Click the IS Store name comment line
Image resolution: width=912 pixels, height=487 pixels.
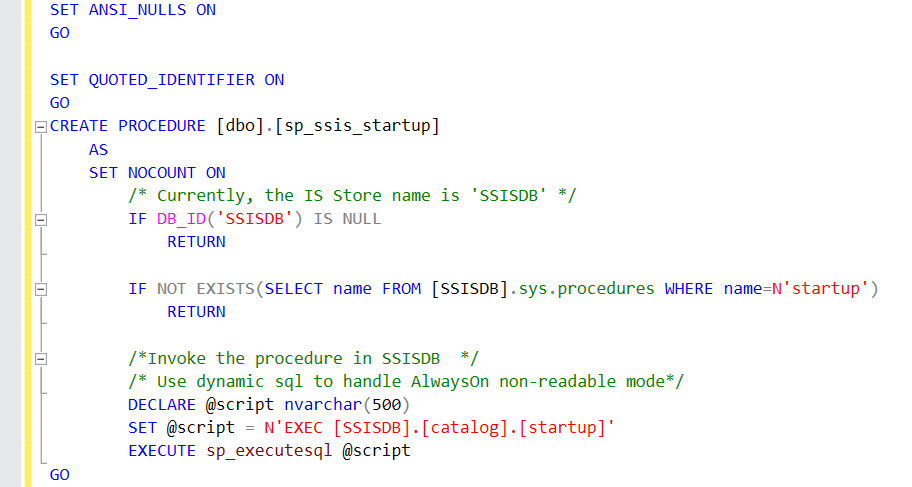352,196
